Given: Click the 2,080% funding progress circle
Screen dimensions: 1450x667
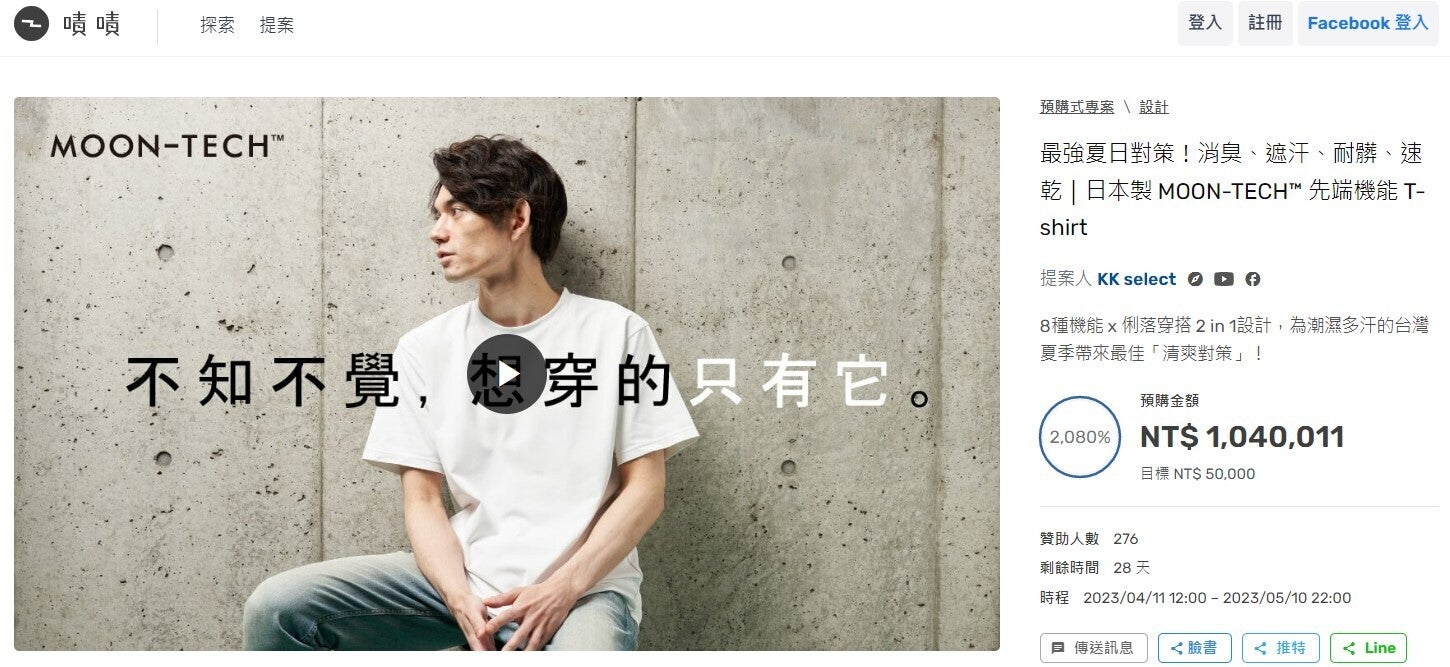Looking at the screenshot, I should point(1080,437).
